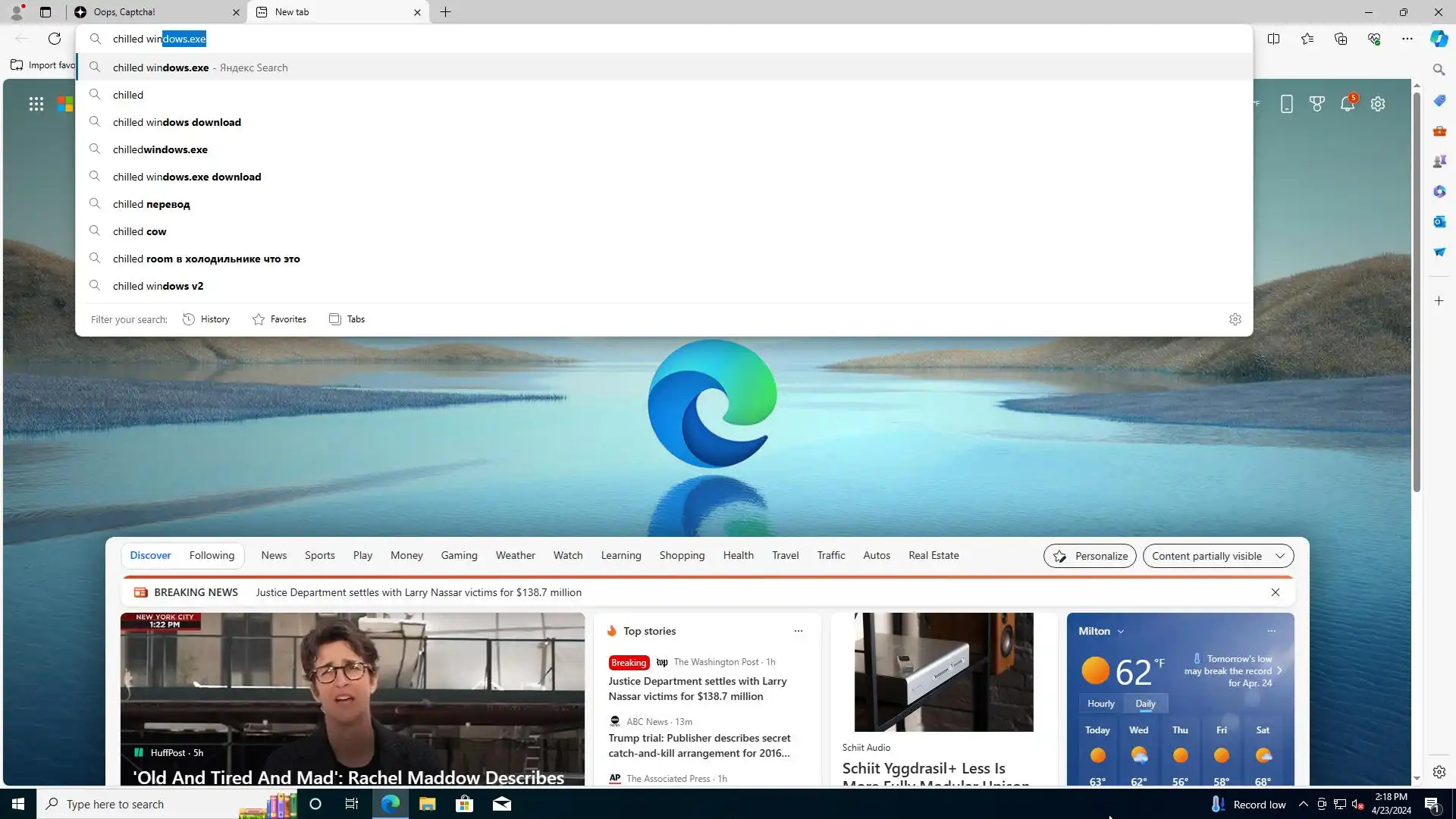Click the Personalize button
The height and width of the screenshot is (819, 1456).
tap(1090, 556)
